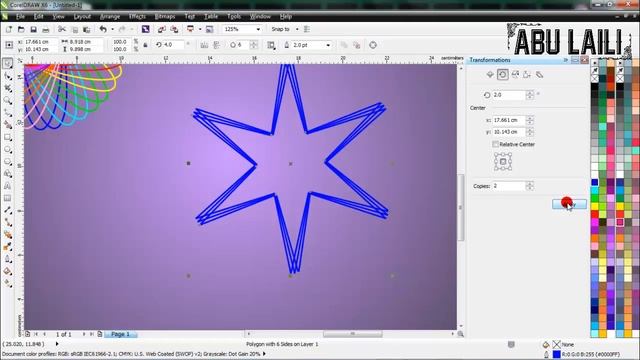Collapse the Transformations docker with double arrow

point(566,60)
